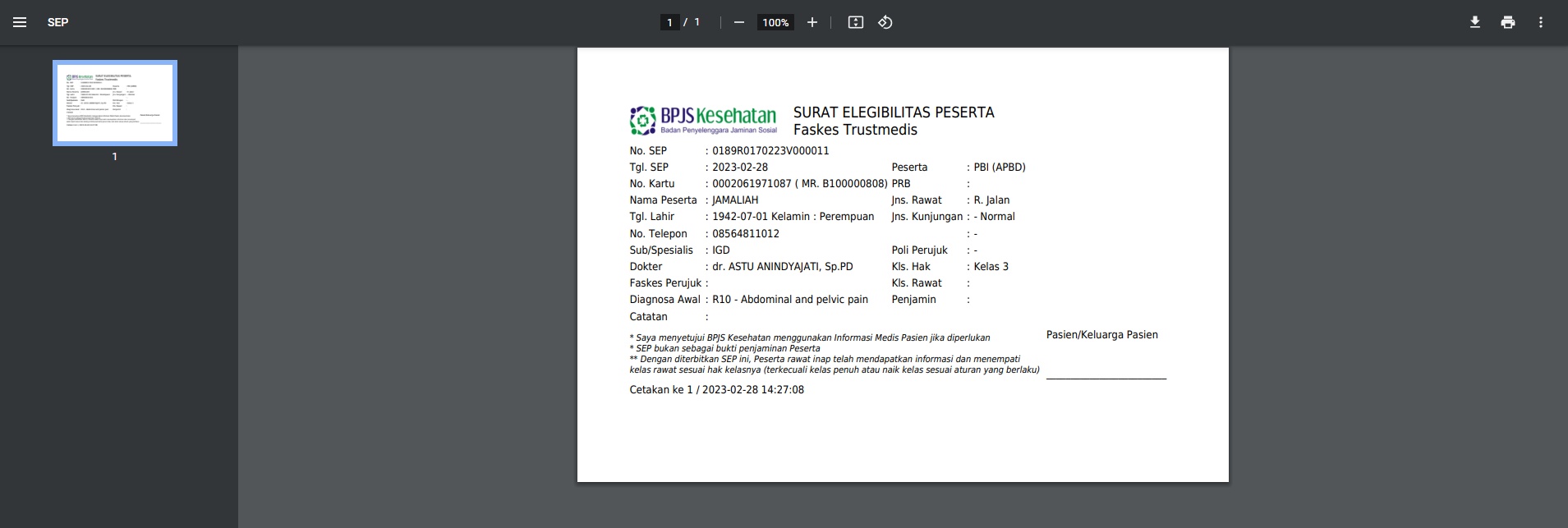The width and height of the screenshot is (1568, 528).
Task: Click the BPJS Kesehatan logo
Action: pos(703,120)
